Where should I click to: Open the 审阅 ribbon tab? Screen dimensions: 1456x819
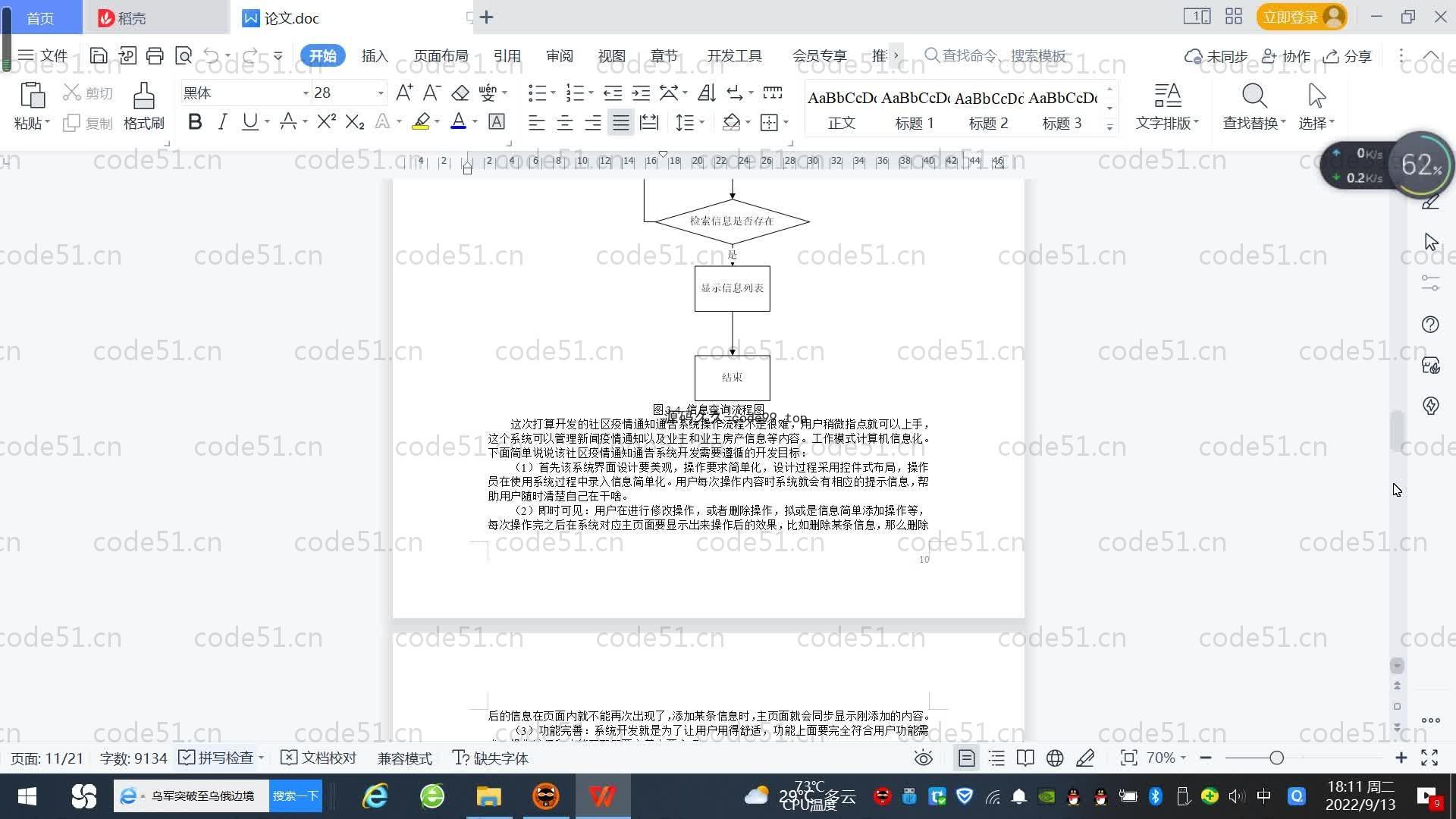[559, 55]
